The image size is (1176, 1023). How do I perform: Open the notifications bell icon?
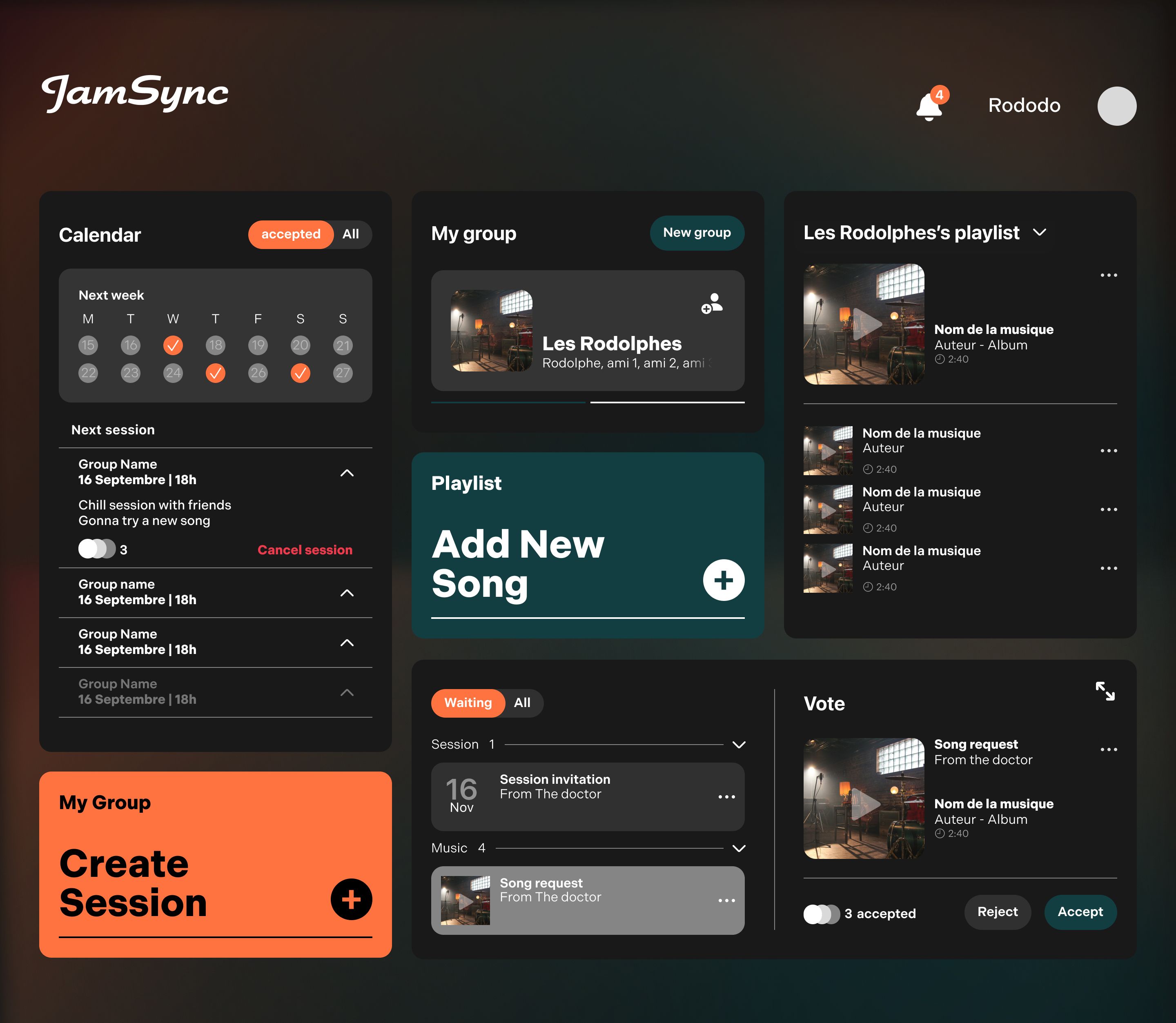point(929,107)
